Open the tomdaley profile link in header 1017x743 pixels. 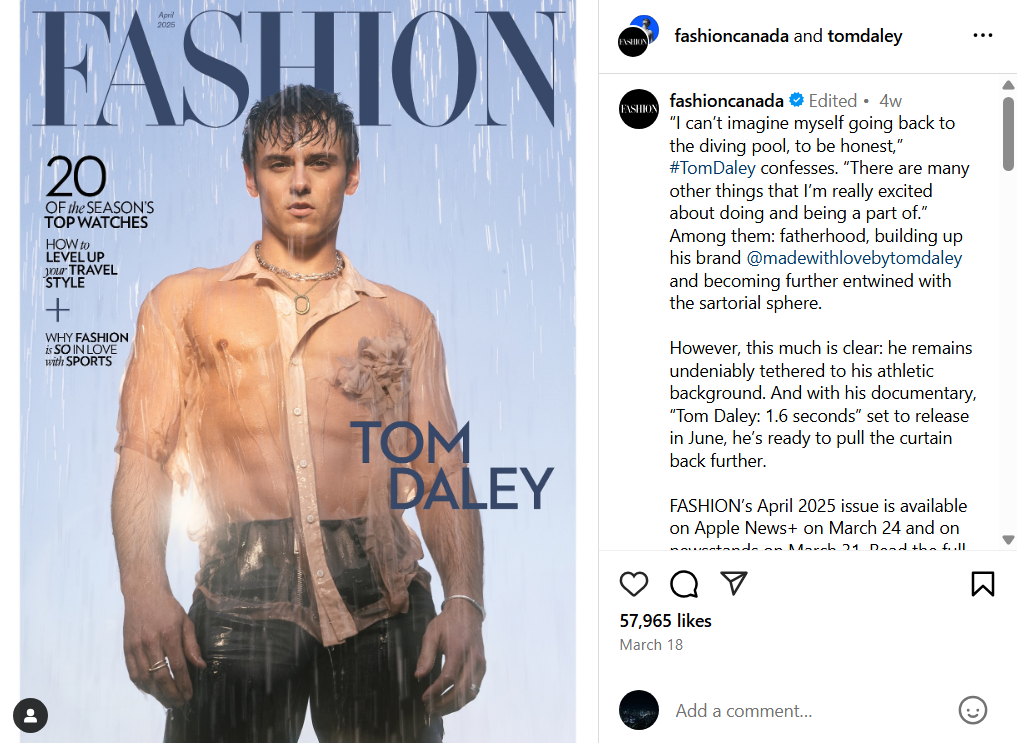coord(864,36)
